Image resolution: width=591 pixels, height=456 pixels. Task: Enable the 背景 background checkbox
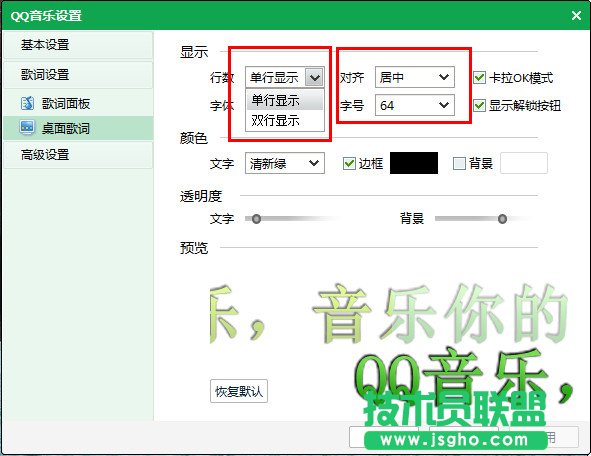tap(459, 164)
